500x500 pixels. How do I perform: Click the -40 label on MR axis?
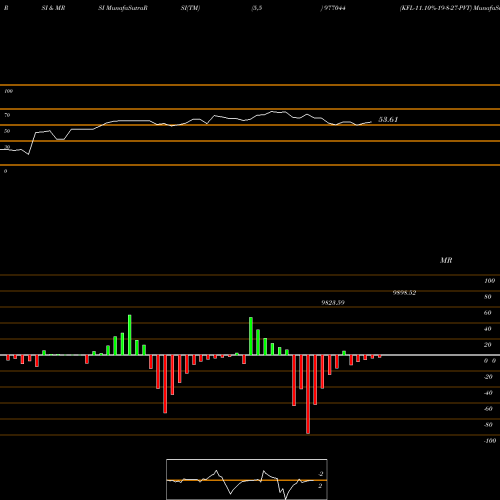[x=488, y=393]
